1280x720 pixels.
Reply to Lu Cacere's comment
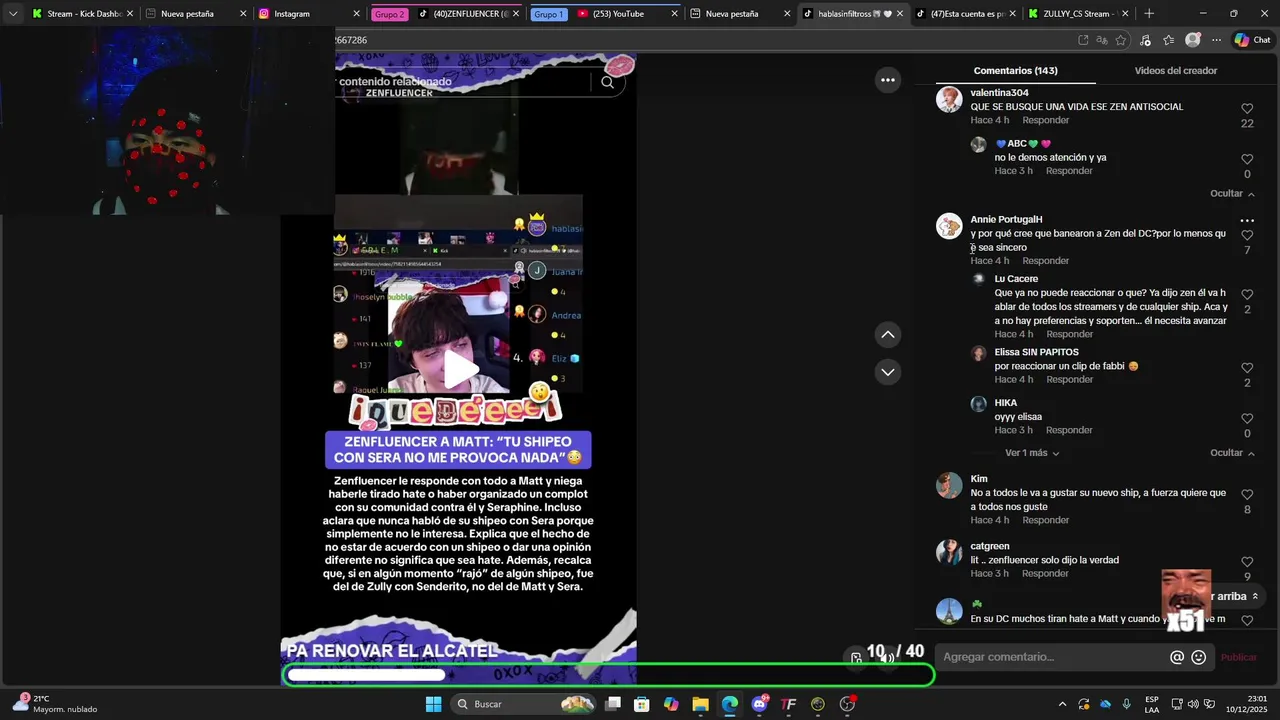[x=1069, y=334]
